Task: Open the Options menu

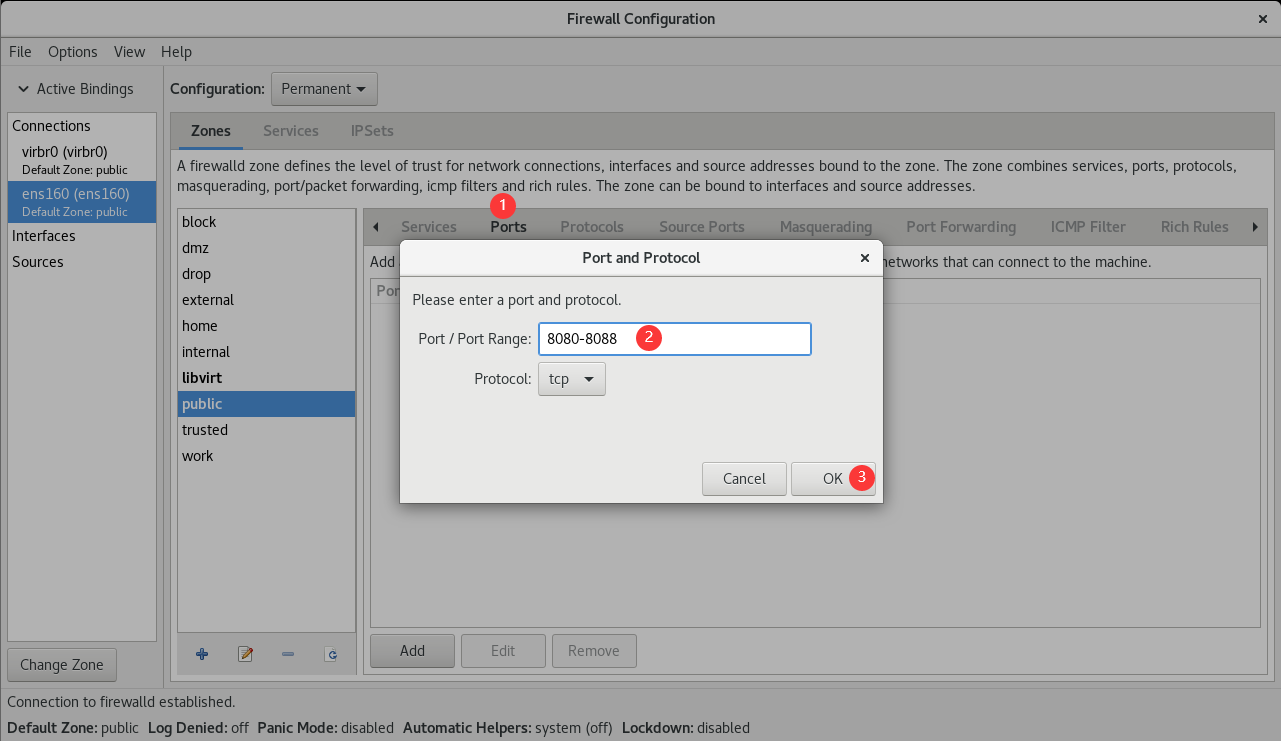Action: (73, 52)
